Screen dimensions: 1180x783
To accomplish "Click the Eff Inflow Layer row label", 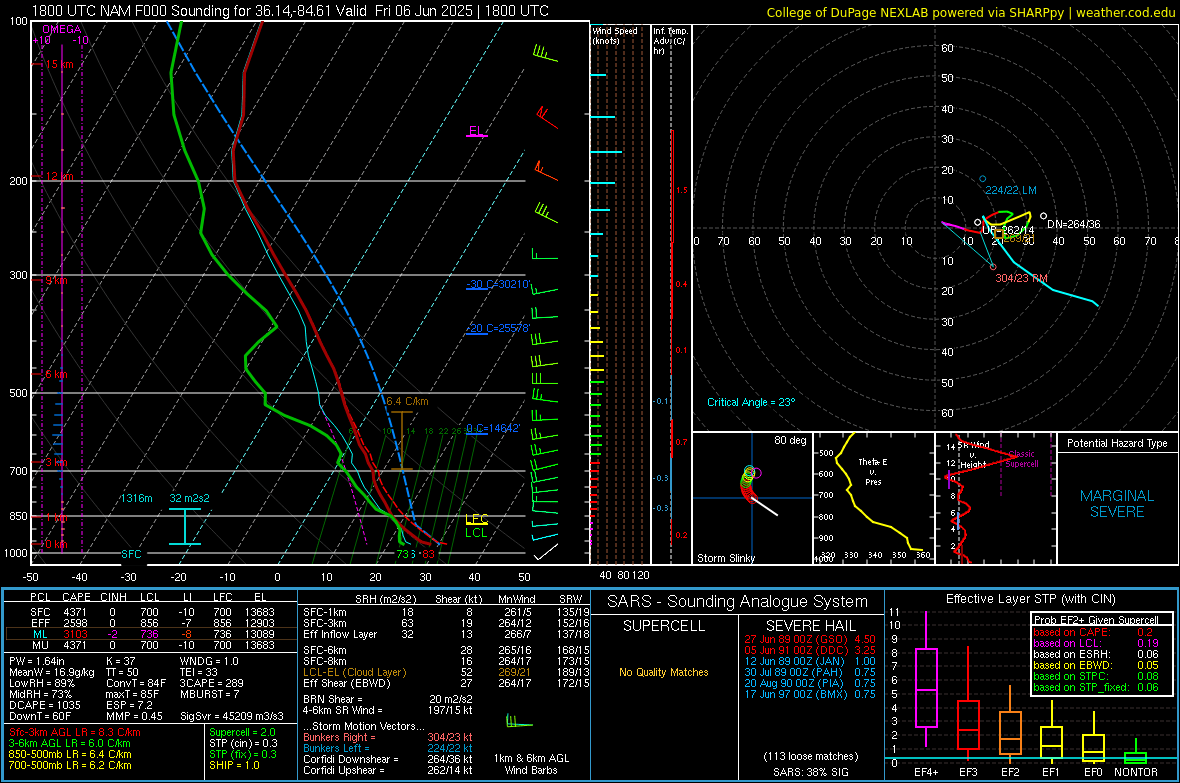I will tap(339, 634).
